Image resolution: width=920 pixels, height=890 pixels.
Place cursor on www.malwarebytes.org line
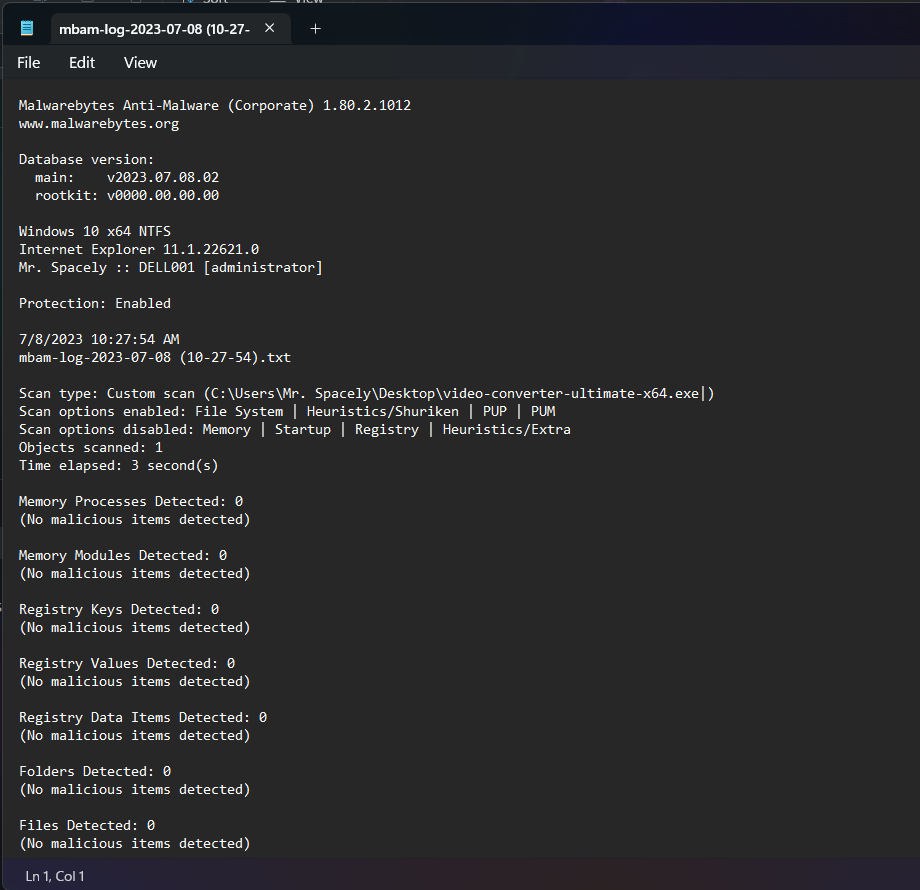pos(99,124)
